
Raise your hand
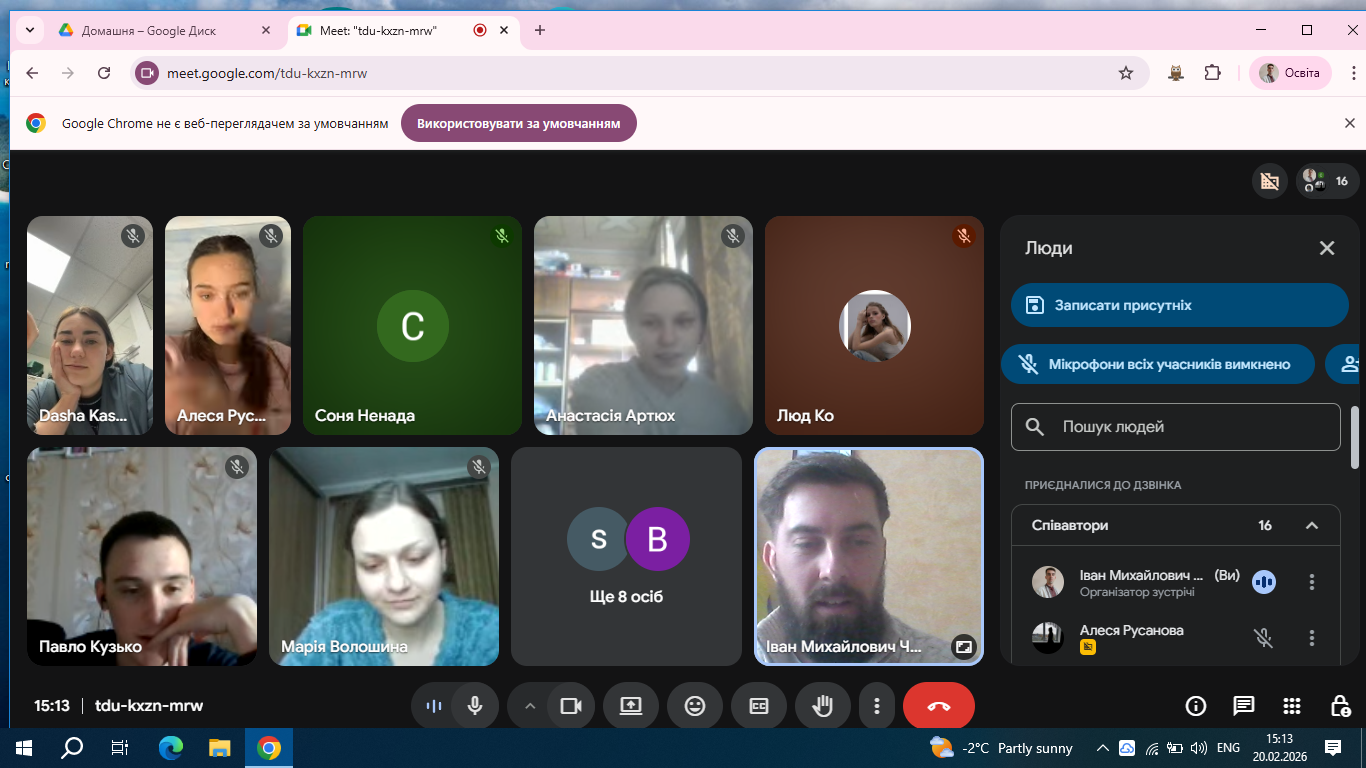[823, 706]
